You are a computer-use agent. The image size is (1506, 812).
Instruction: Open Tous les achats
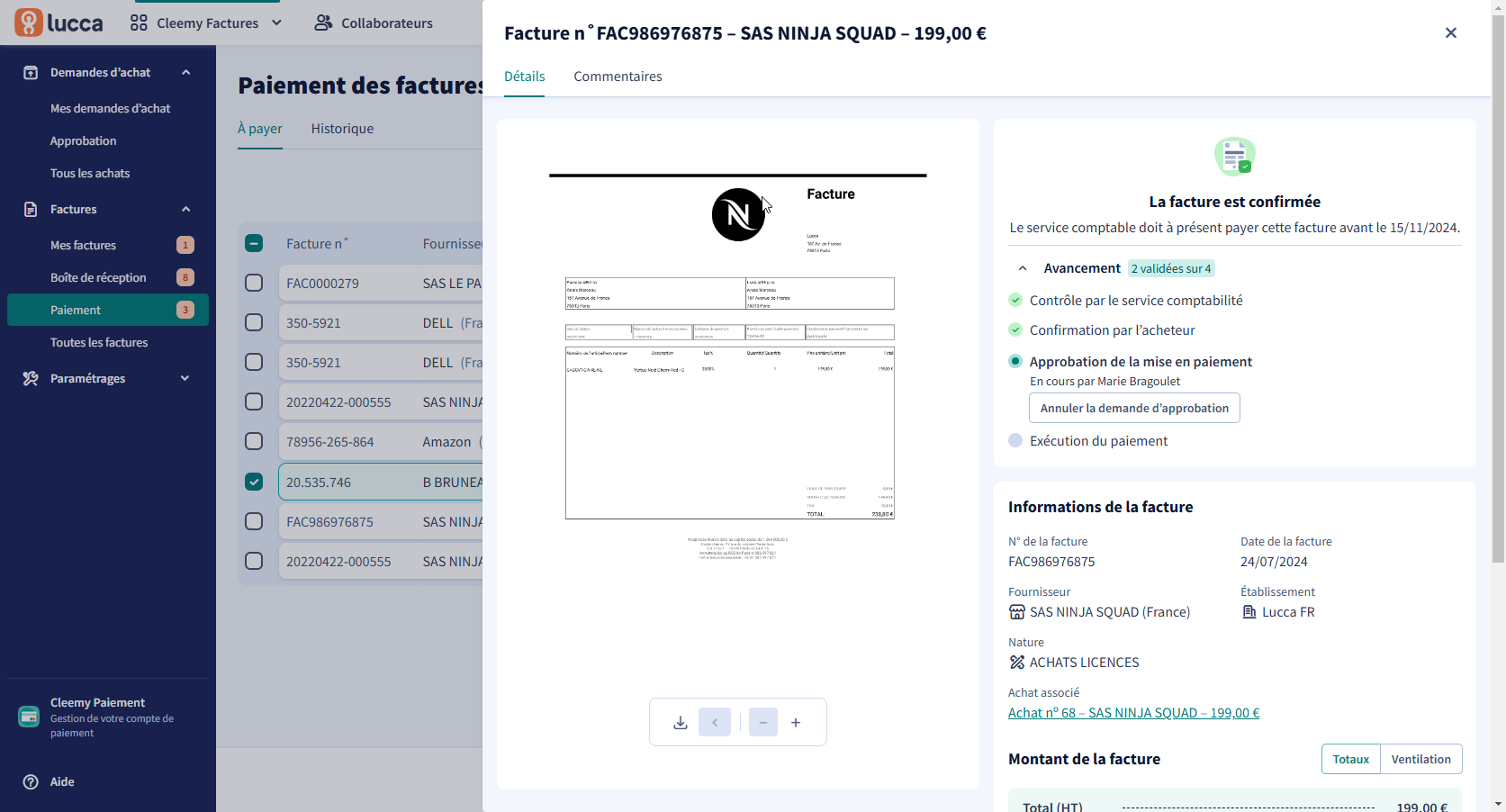click(90, 173)
